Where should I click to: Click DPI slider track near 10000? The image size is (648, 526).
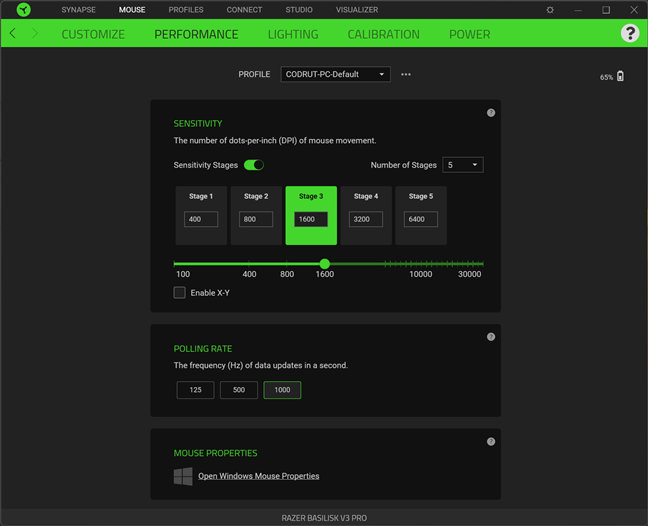click(421, 264)
